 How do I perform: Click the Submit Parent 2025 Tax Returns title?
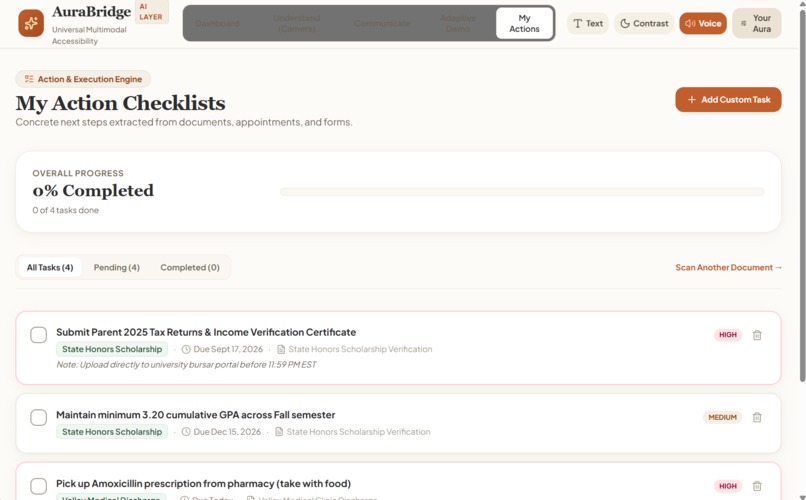(206, 332)
